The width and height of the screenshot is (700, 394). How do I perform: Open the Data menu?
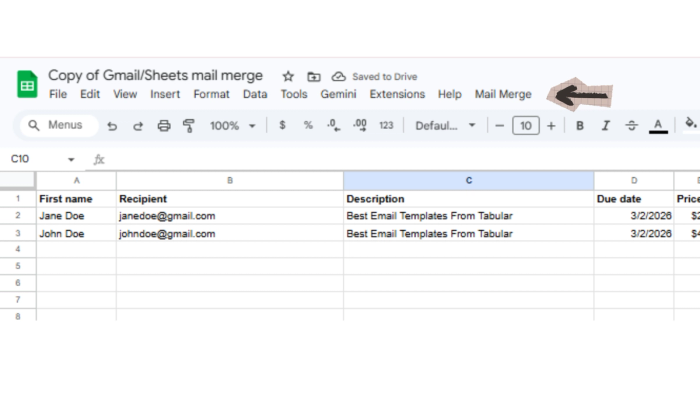tap(255, 94)
